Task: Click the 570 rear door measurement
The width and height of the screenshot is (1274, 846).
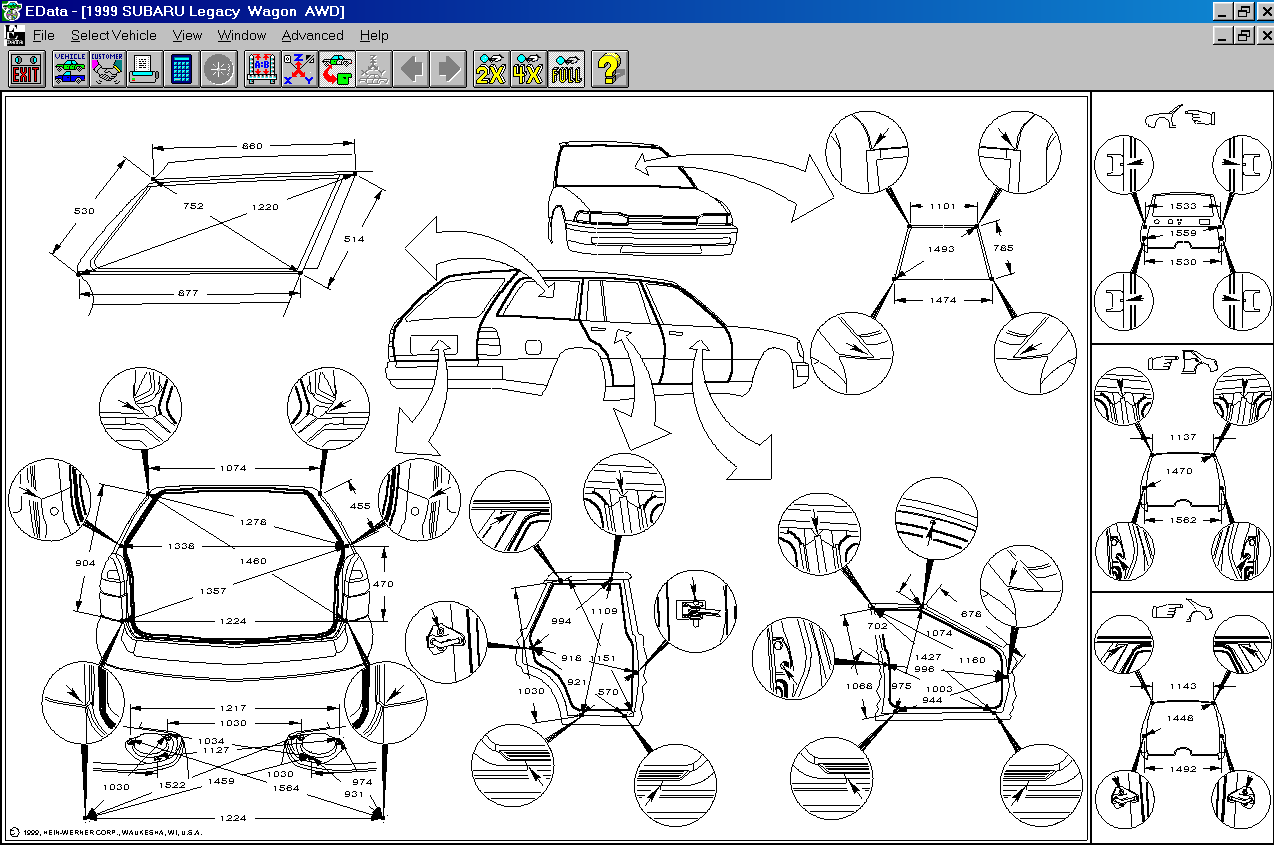Action: tap(609, 691)
